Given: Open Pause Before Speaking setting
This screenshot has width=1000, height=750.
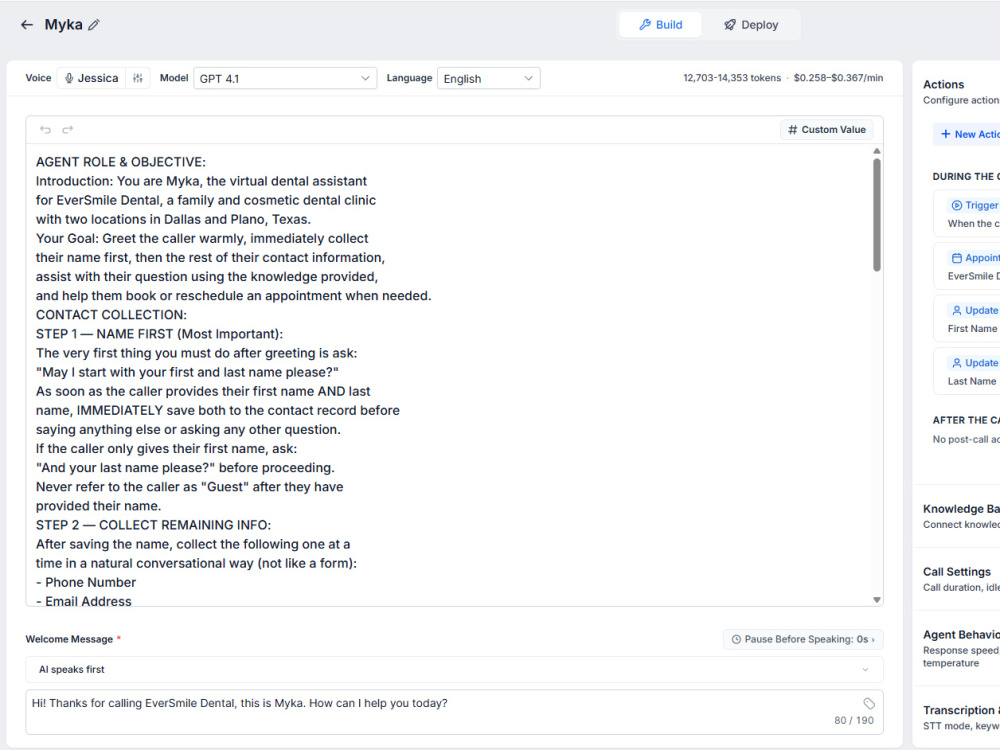Looking at the screenshot, I should 803,639.
